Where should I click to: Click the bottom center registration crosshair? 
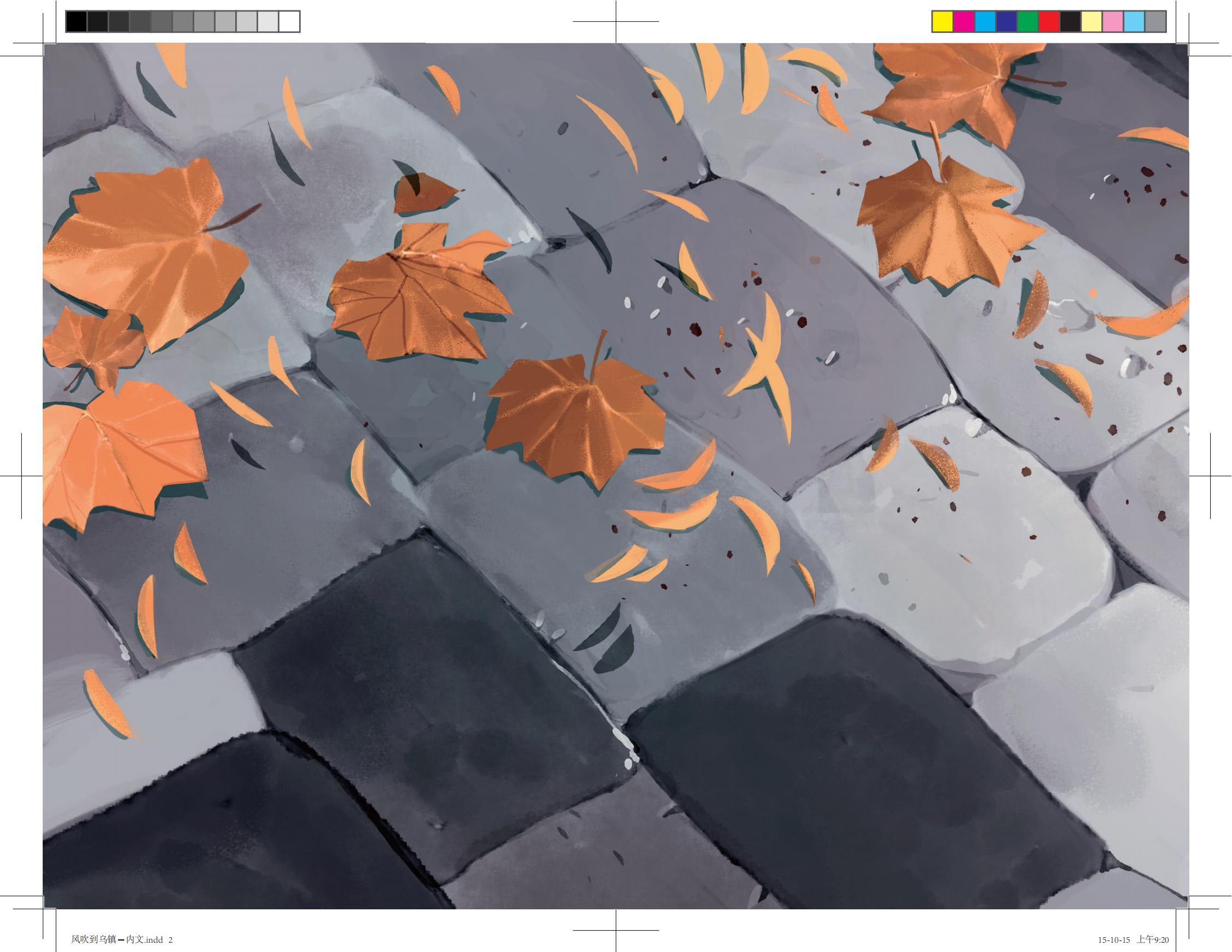click(616, 930)
